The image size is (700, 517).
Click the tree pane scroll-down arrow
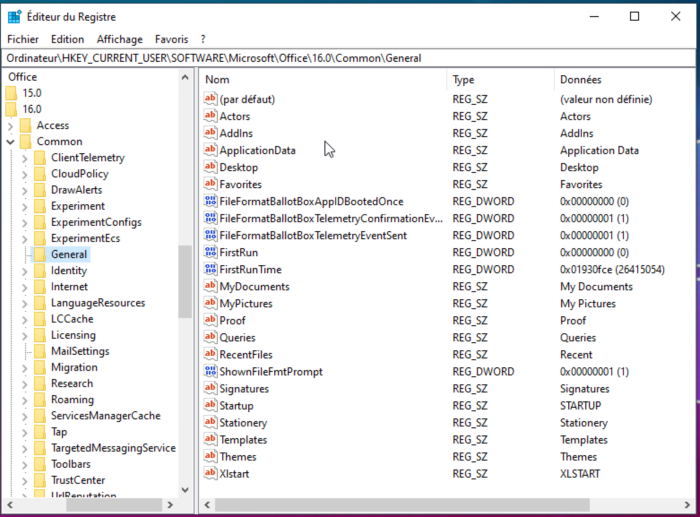(185, 490)
